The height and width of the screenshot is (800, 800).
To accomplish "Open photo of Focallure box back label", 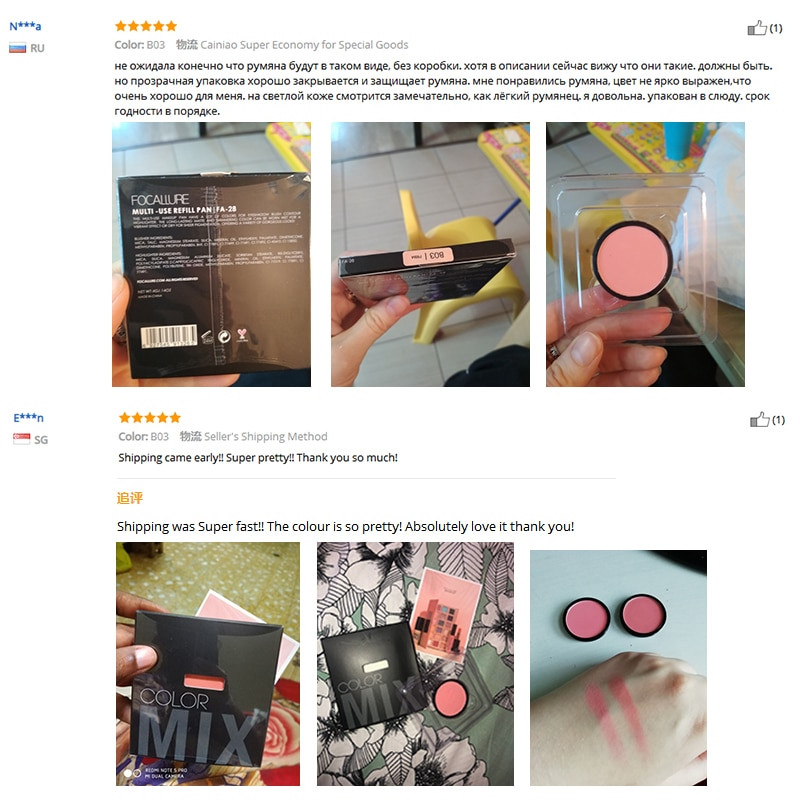I will tap(211, 254).
